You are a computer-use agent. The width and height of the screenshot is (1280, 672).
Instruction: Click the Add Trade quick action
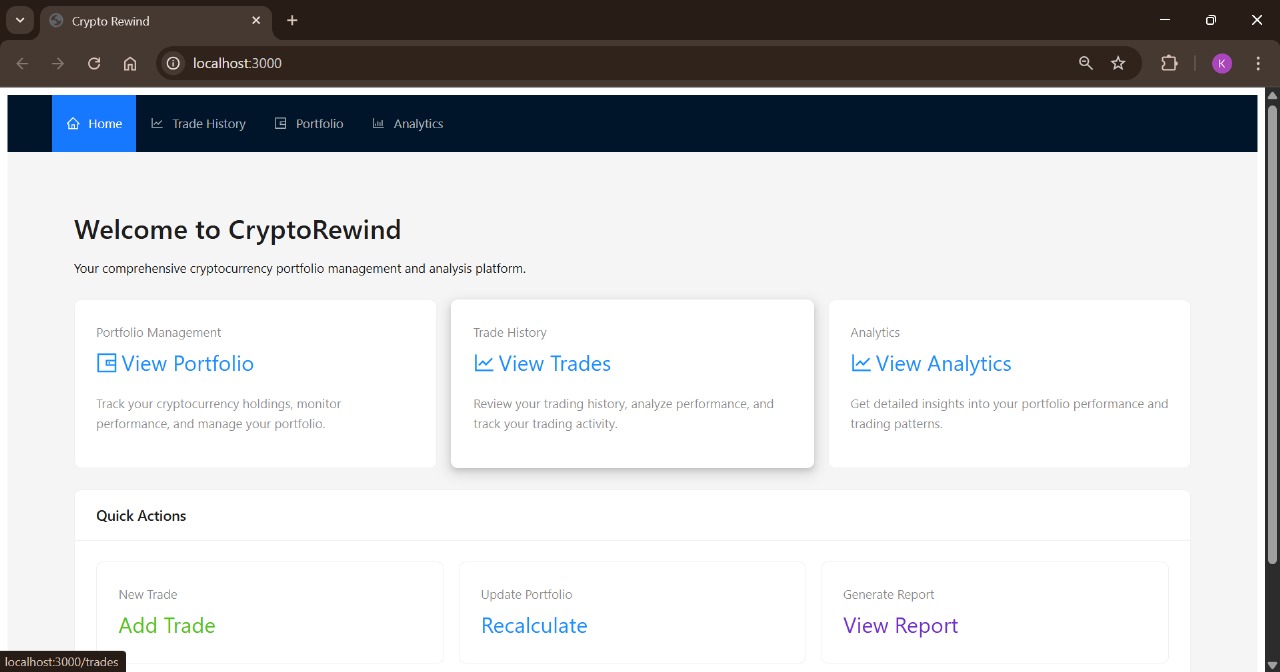167,625
